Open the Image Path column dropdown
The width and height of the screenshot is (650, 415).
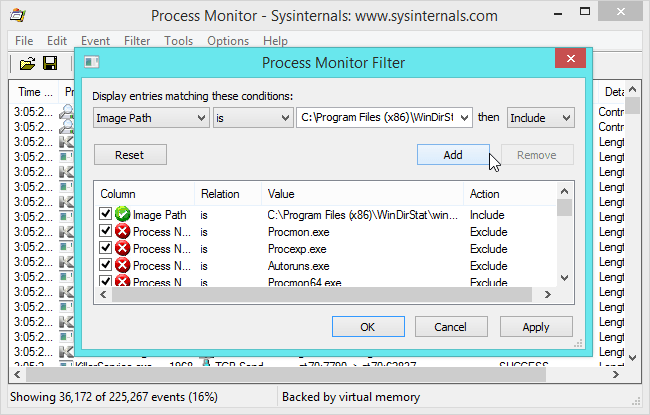151,118
